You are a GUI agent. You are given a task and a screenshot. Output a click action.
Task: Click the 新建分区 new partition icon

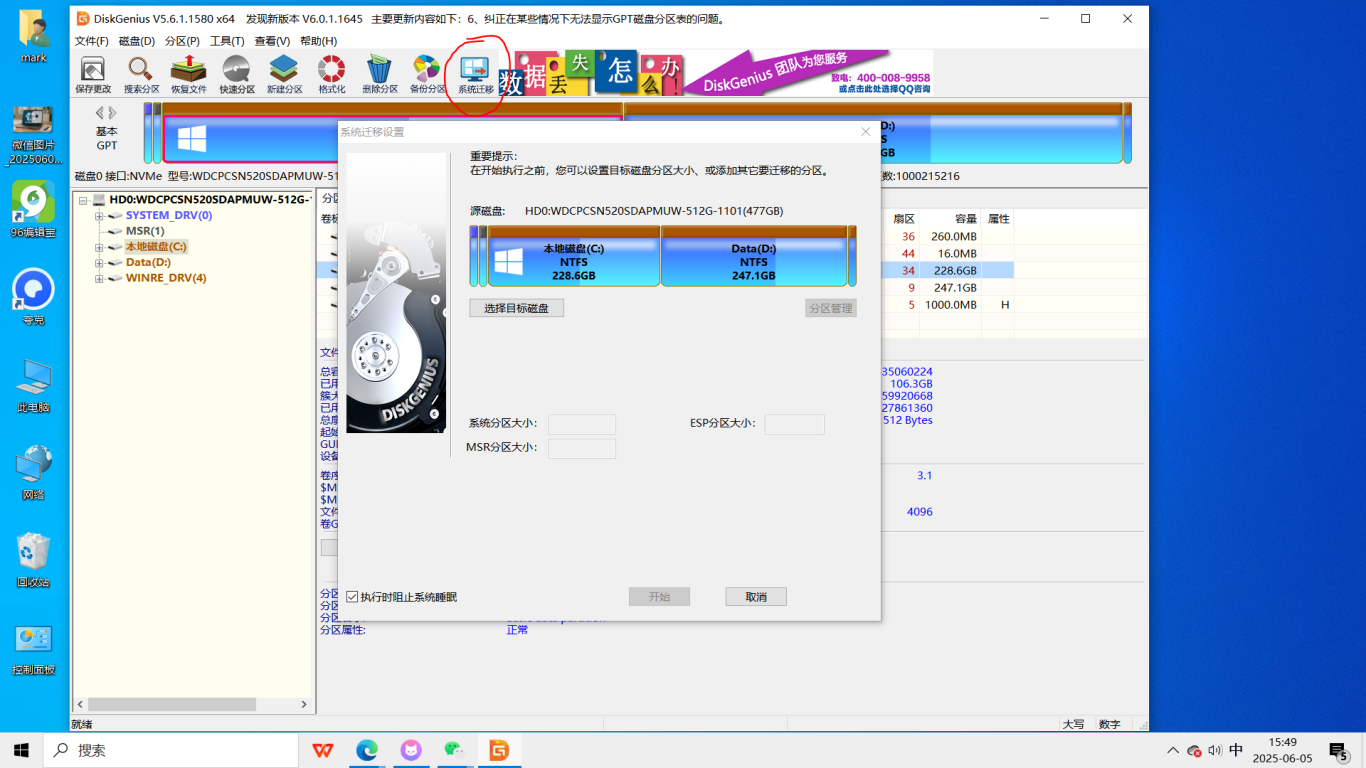tap(284, 75)
